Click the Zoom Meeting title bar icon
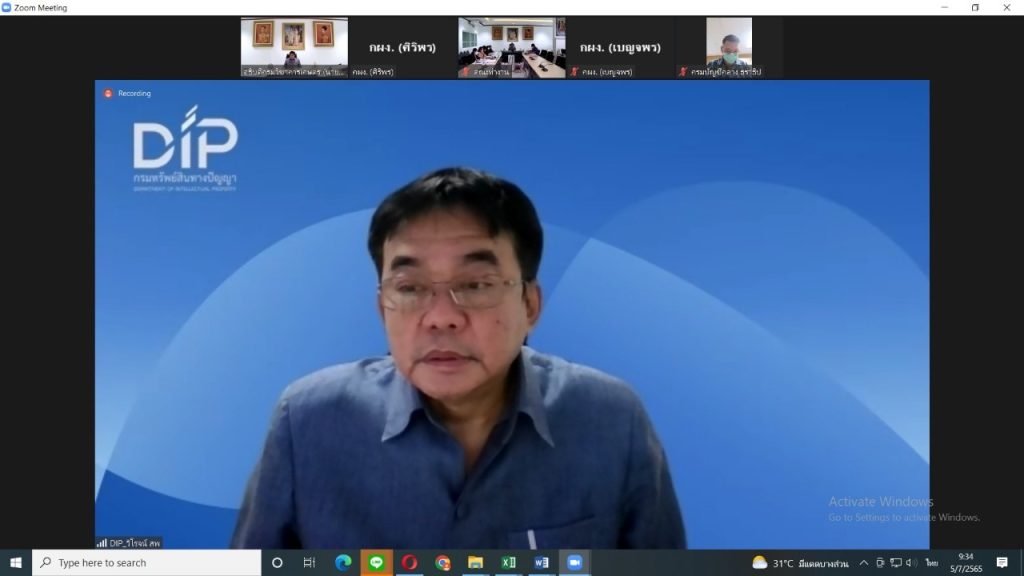 (x=7, y=8)
